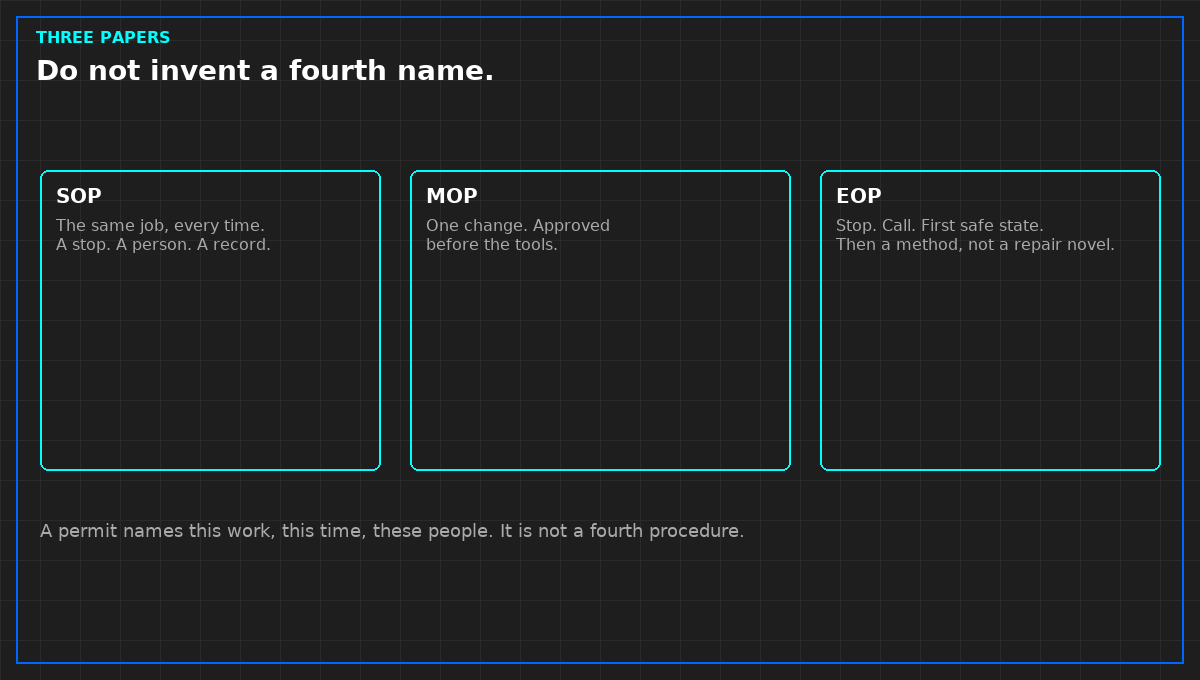Select the footer sentence about a permit
Viewport: 1200px width, 680px height.
pos(392,531)
